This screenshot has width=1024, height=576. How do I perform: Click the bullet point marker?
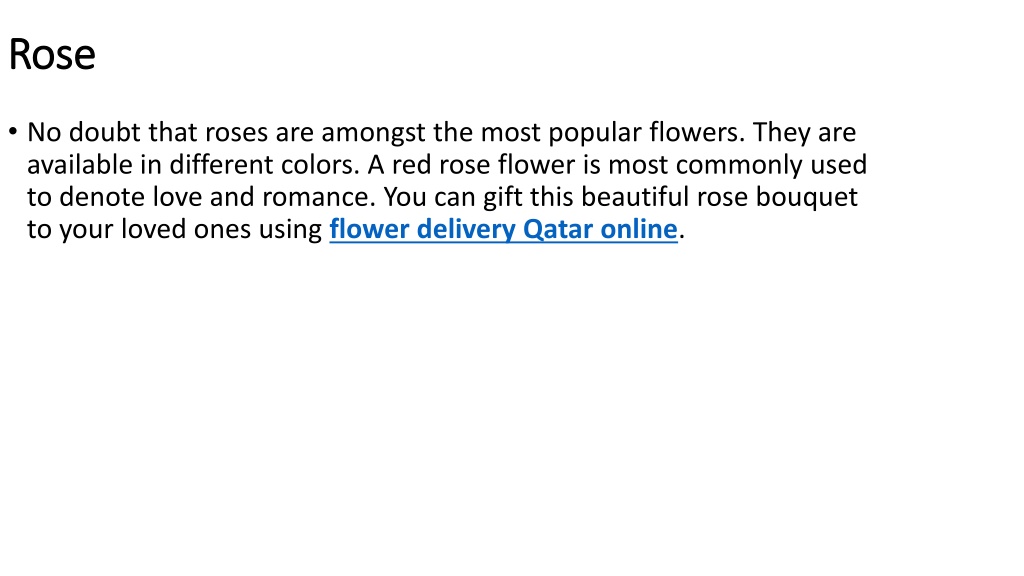(13, 131)
